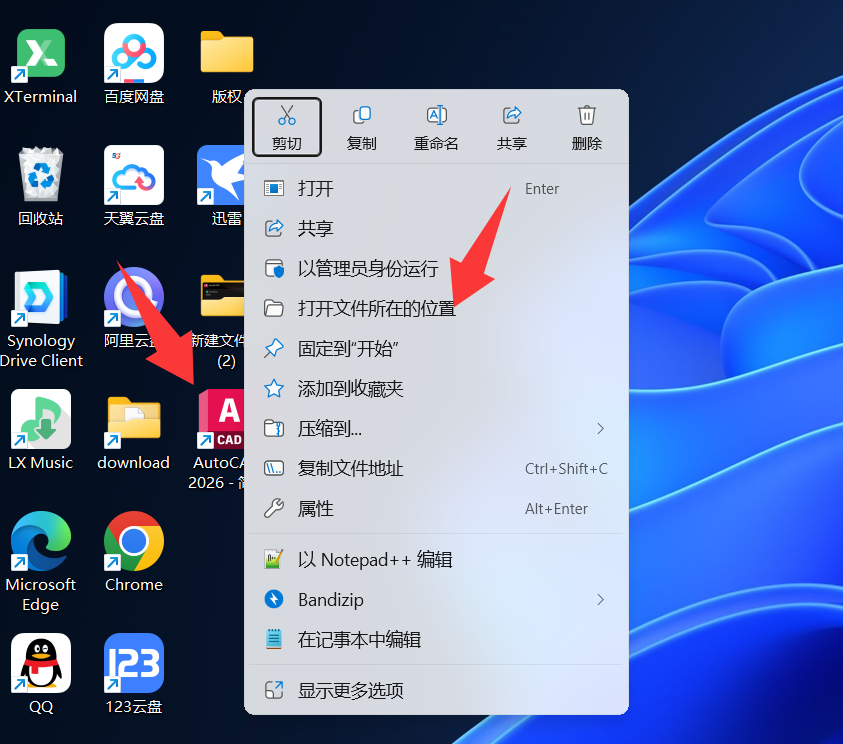The width and height of the screenshot is (843, 744).
Task: Open the QQ application icon
Action: (40, 663)
